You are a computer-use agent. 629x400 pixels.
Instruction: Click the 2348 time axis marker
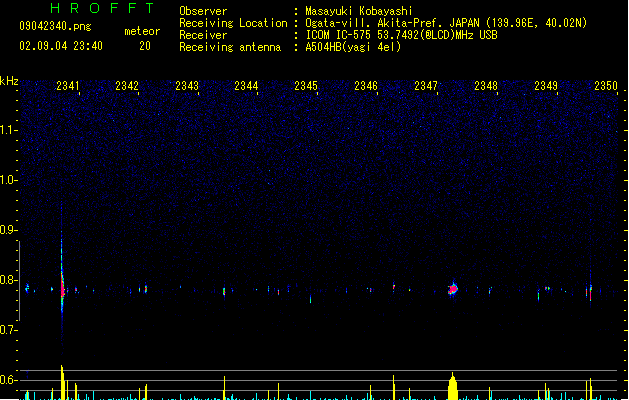[x=486, y=86]
